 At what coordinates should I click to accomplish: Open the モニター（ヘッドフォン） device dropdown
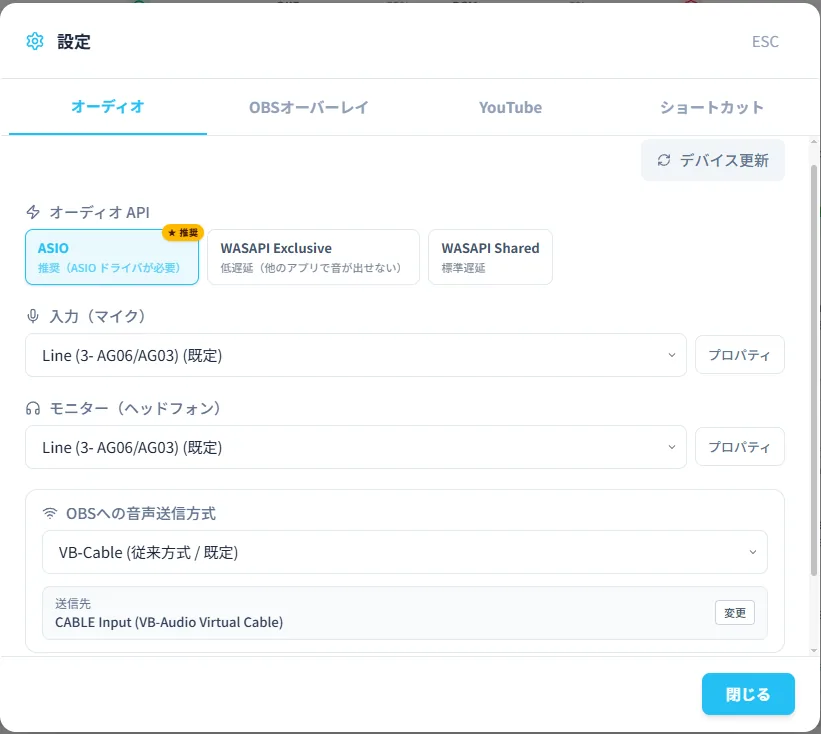(356, 447)
